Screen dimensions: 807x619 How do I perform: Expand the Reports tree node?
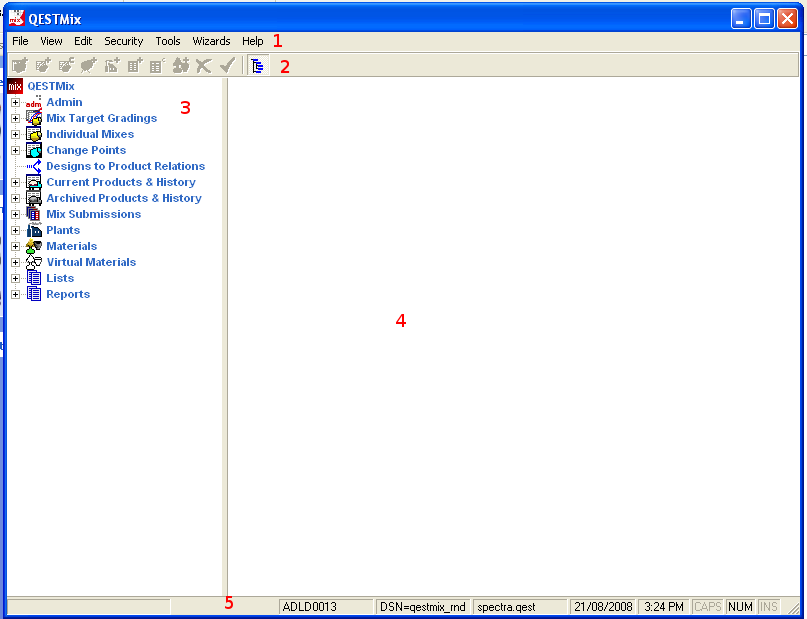tap(15, 294)
